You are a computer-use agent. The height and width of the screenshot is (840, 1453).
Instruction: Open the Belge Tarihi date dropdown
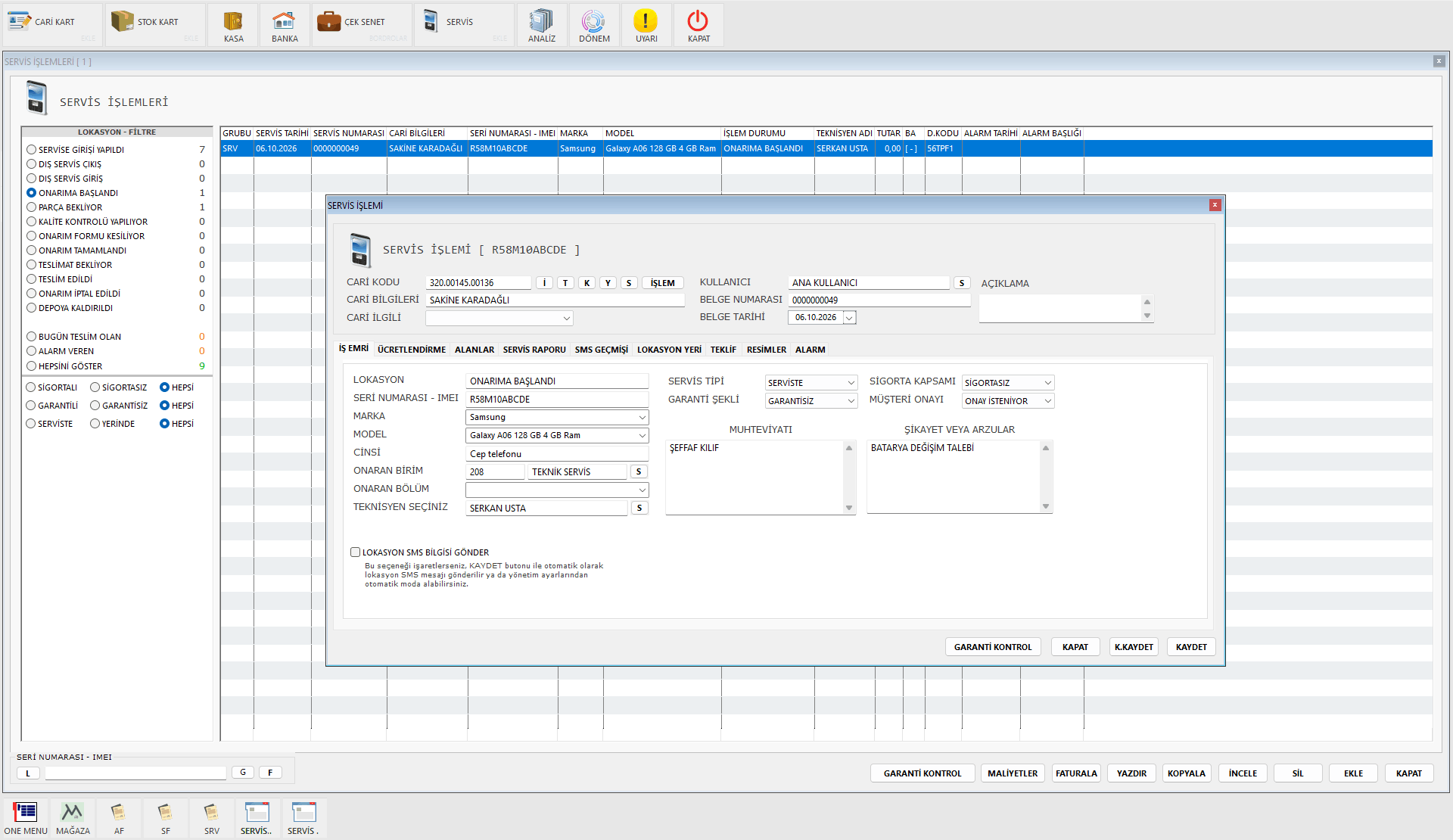click(849, 318)
